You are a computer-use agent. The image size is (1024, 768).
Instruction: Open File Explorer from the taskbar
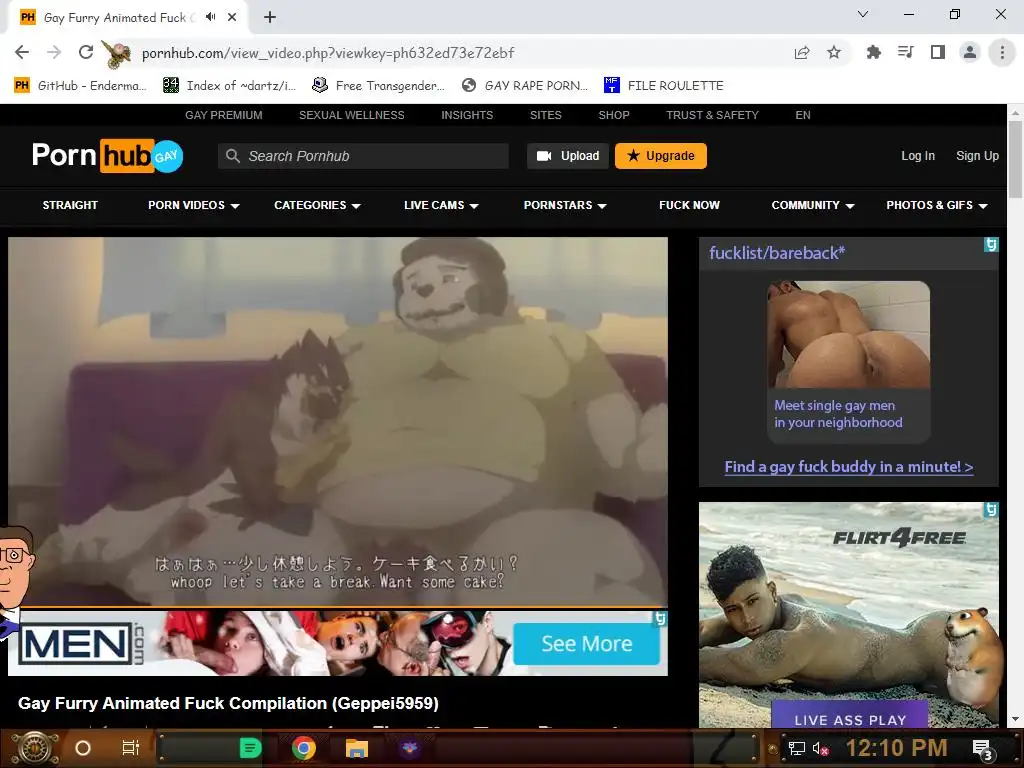pos(357,748)
